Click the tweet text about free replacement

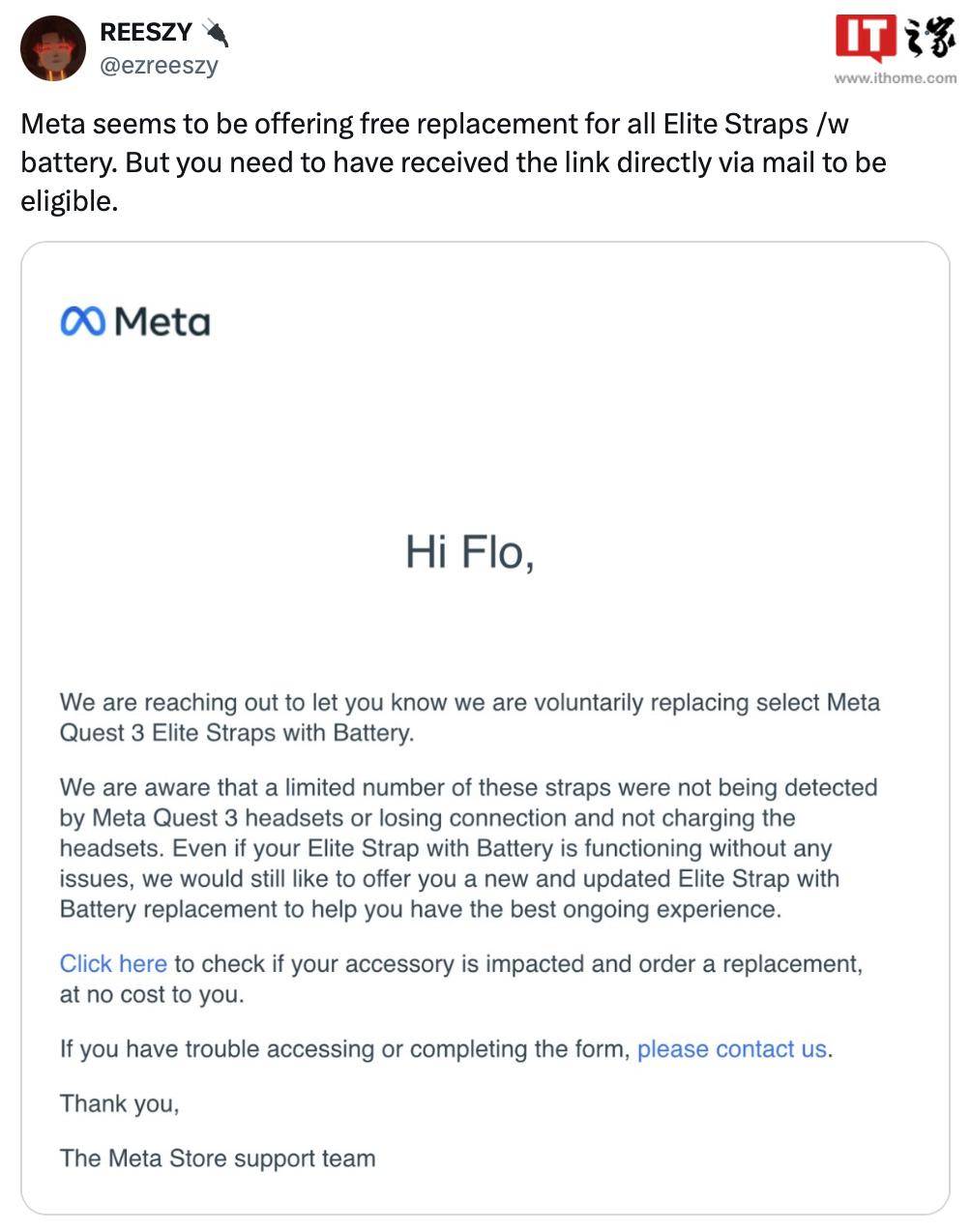[454, 162]
